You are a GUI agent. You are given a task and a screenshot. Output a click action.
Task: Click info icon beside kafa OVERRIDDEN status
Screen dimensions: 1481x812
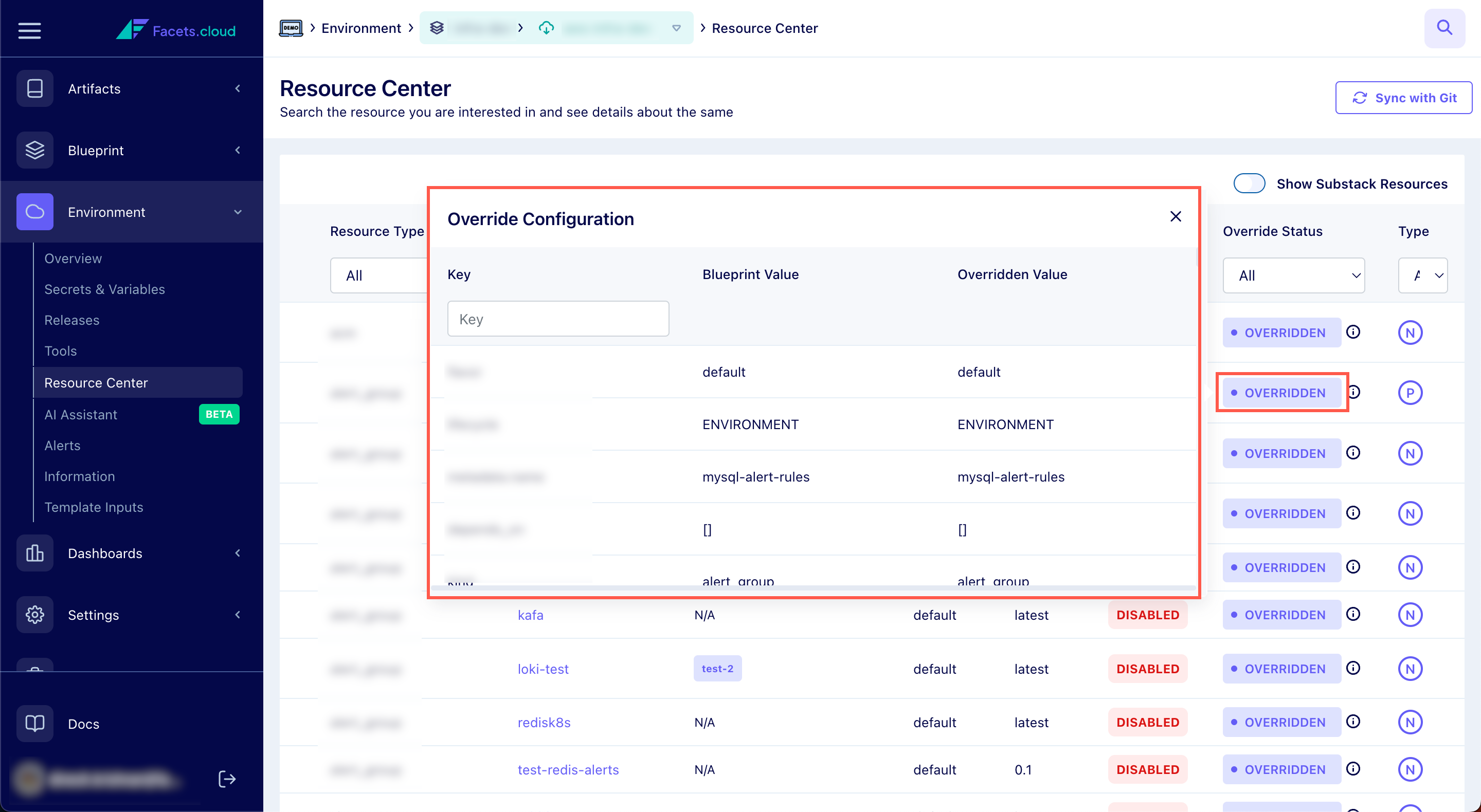[x=1353, y=614]
